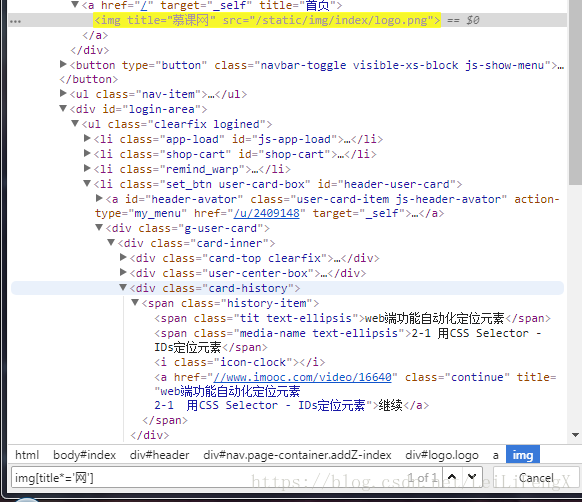This screenshot has width=582, height=502.
Task: Go to previous search result arrow
Action: tap(452, 477)
